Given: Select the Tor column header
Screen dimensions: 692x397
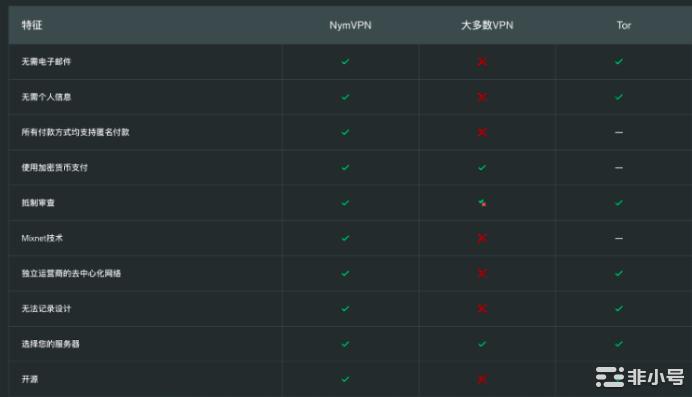Looking at the screenshot, I should (x=624, y=25).
